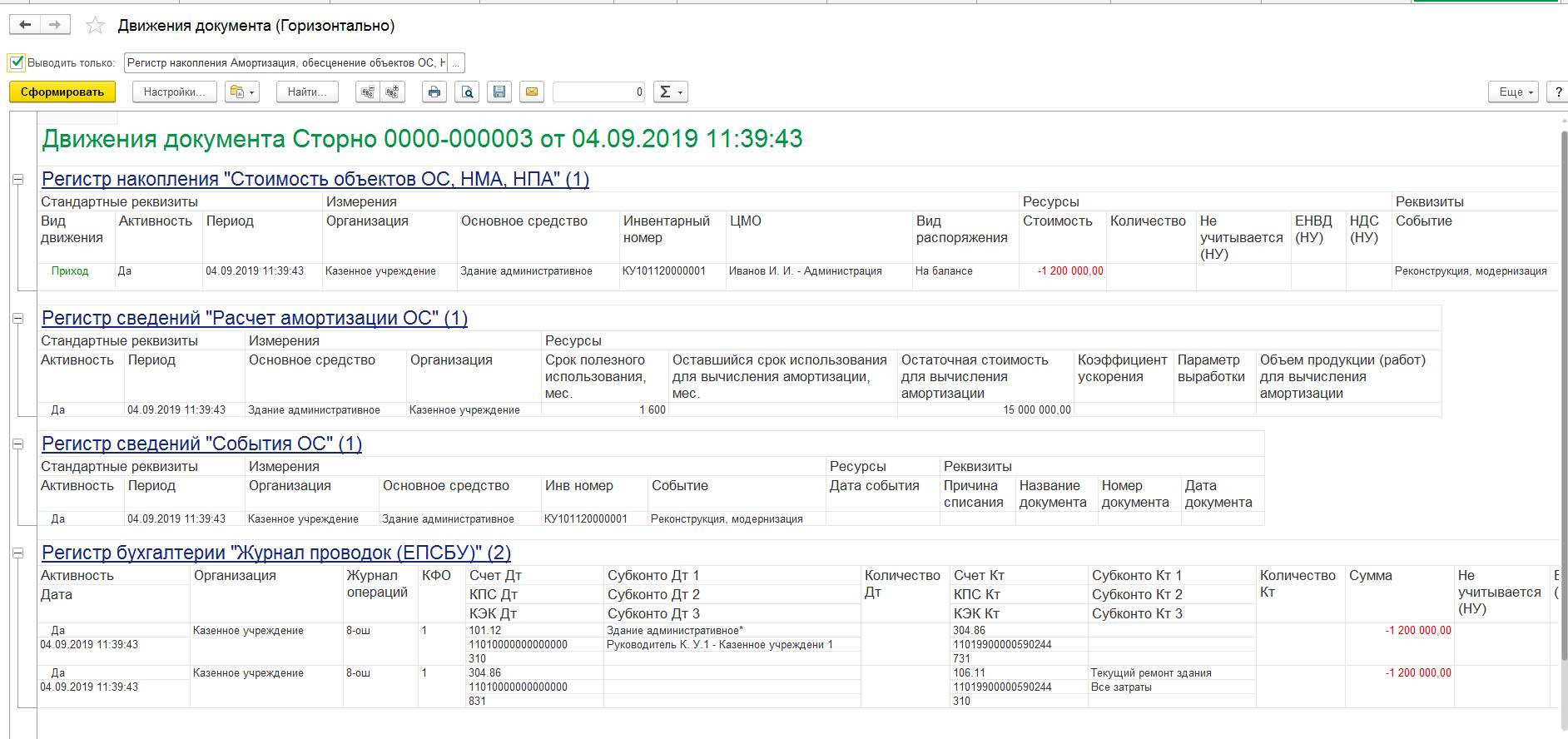Print the report with the printer icon
The image size is (1568, 739).
coord(434,92)
